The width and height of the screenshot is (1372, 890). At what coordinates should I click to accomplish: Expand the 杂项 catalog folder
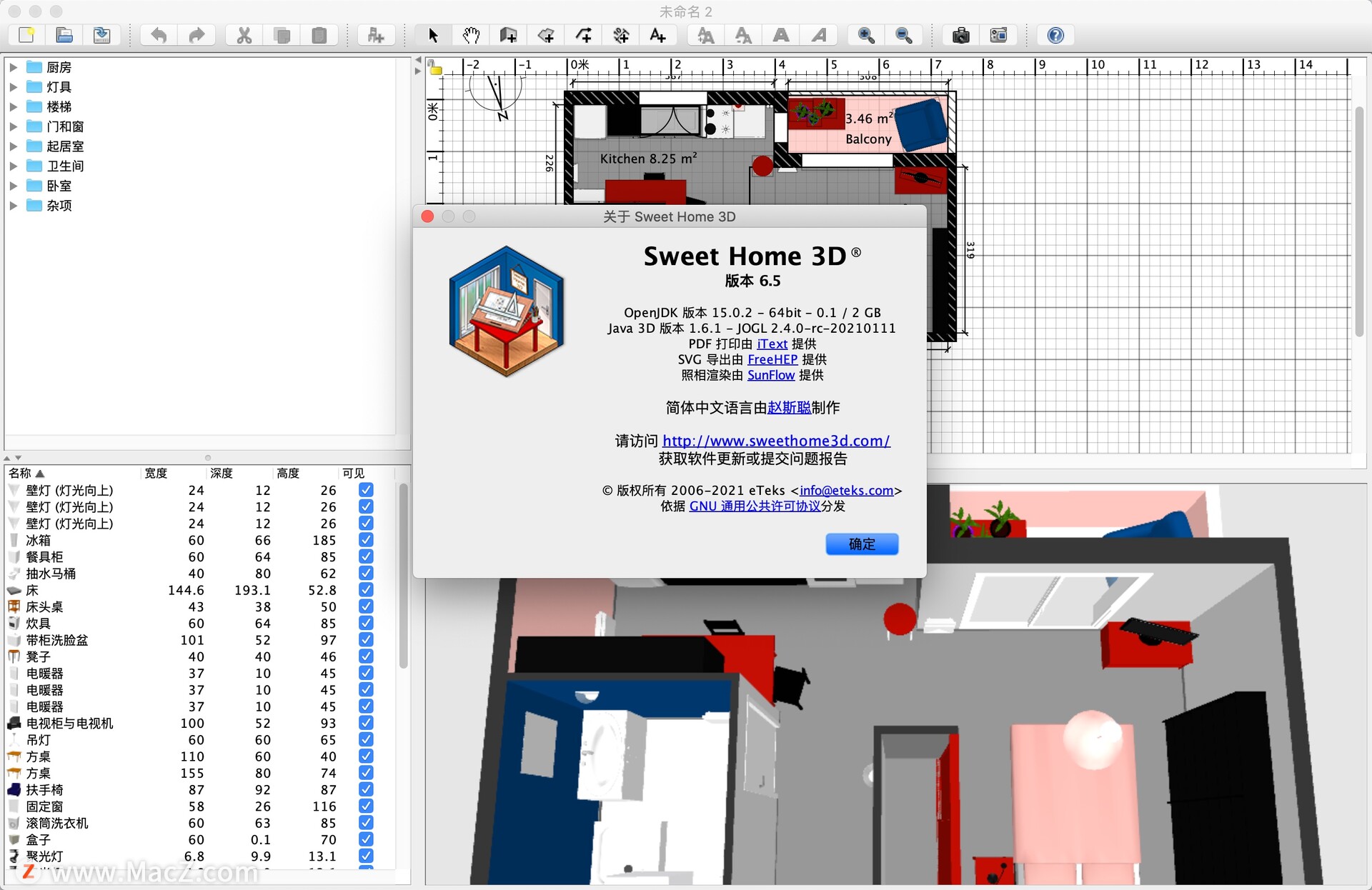point(13,205)
